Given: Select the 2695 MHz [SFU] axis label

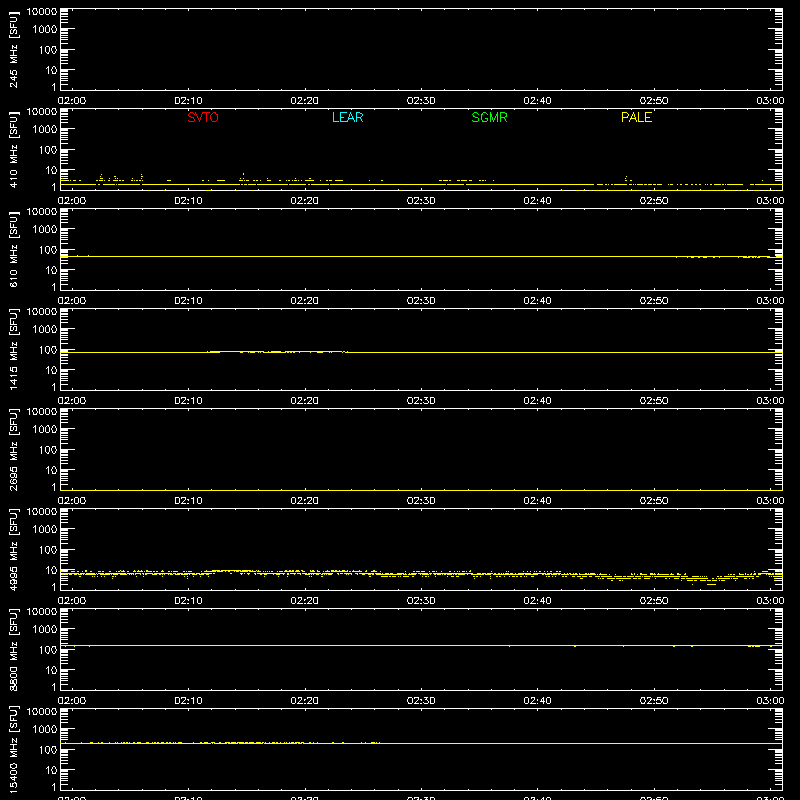Looking at the screenshot, I should pos(13,450).
